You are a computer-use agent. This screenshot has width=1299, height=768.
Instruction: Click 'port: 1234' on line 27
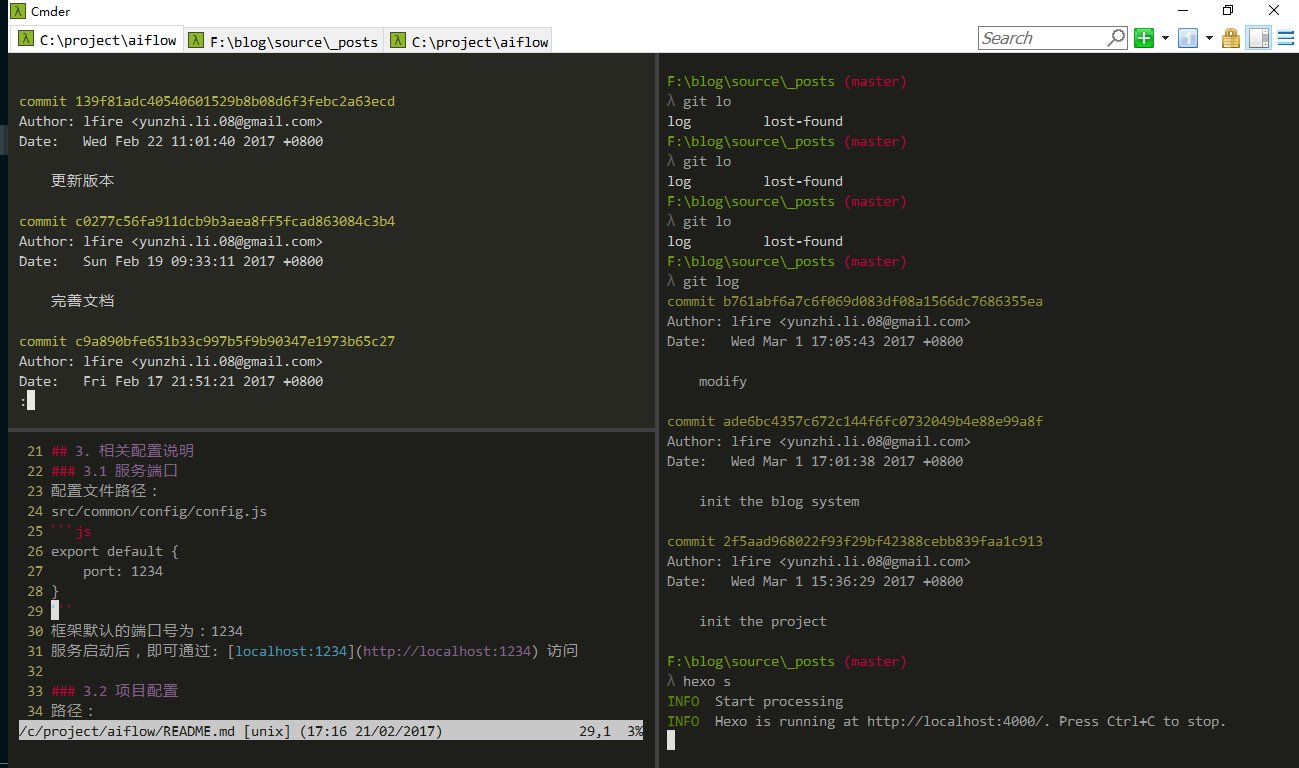pyautogui.click(x=123, y=571)
